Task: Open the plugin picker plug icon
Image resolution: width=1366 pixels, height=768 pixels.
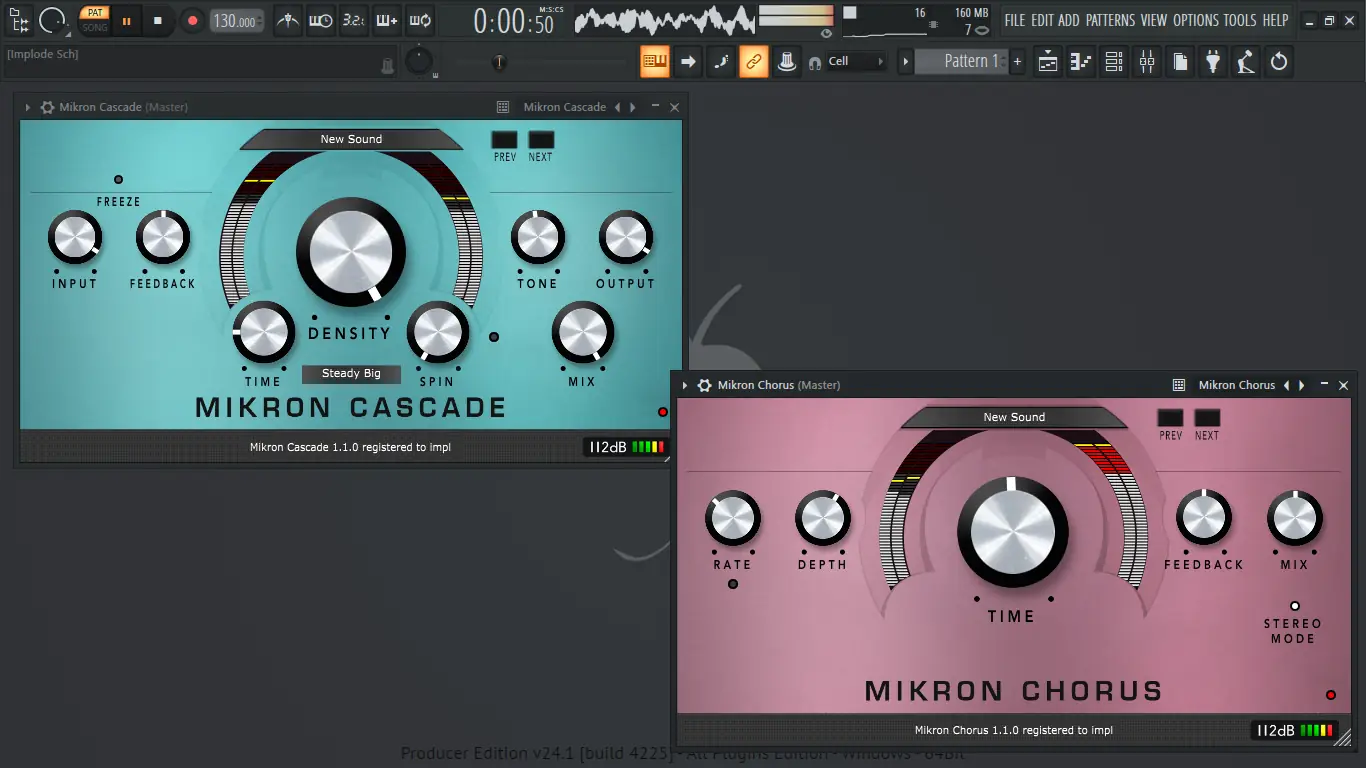Action: (1213, 61)
